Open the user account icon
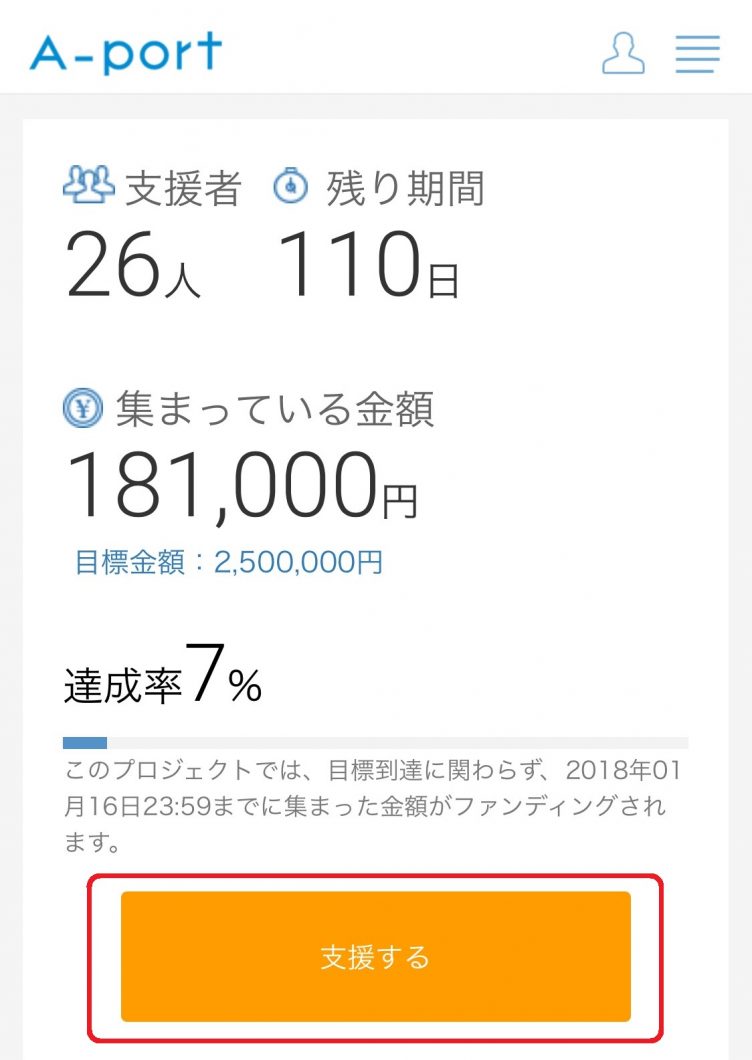Image resolution: width=752 pixels, height=1060 pixels. coord(623,53)
